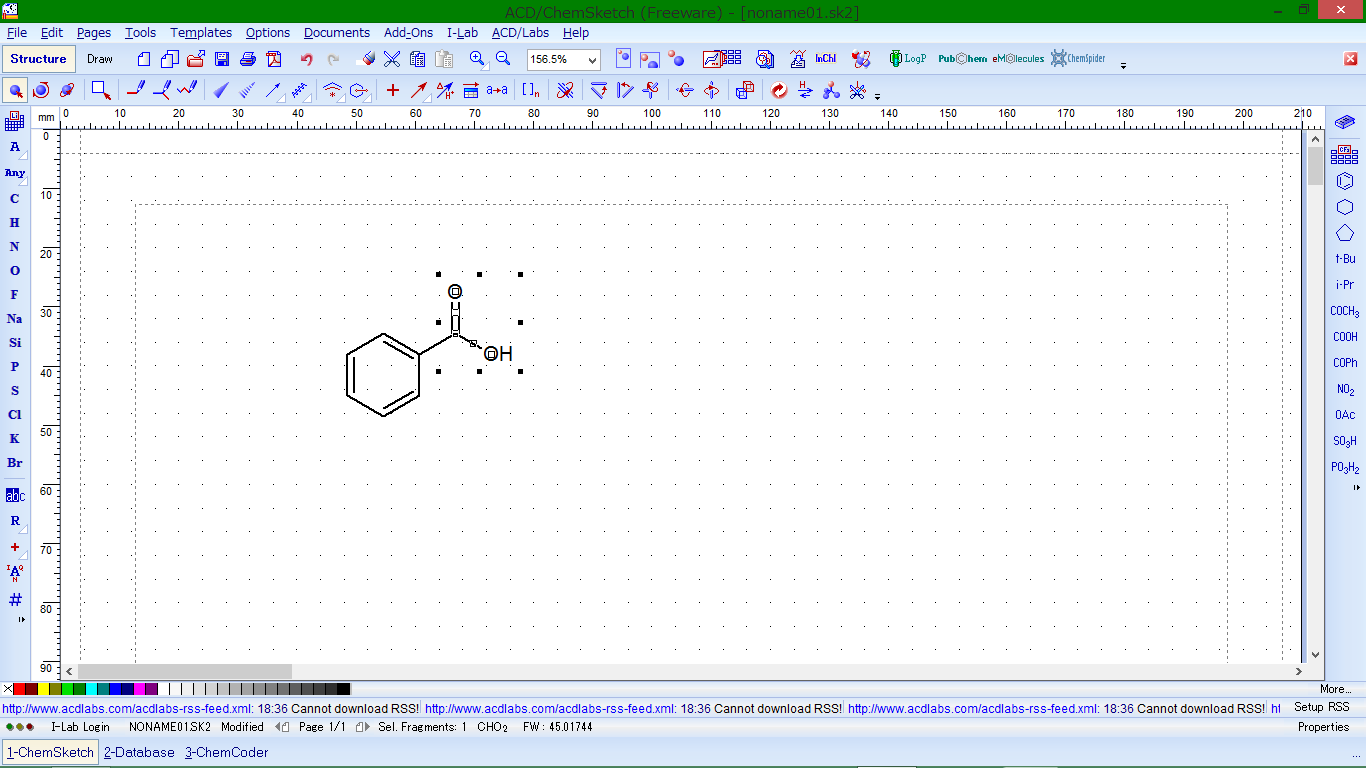Viewport: 1366px width, 768px height.
Task: Click the Export to PDF icon
Action: [273, 59]
